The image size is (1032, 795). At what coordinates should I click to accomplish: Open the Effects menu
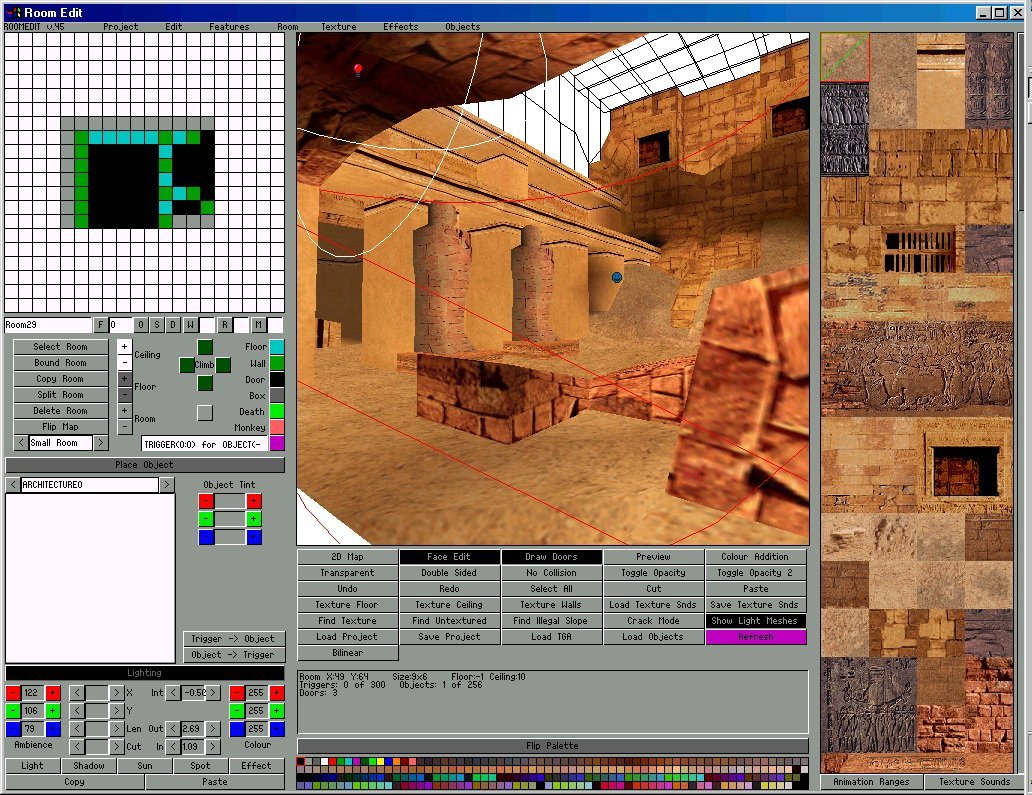coord(400,27)
